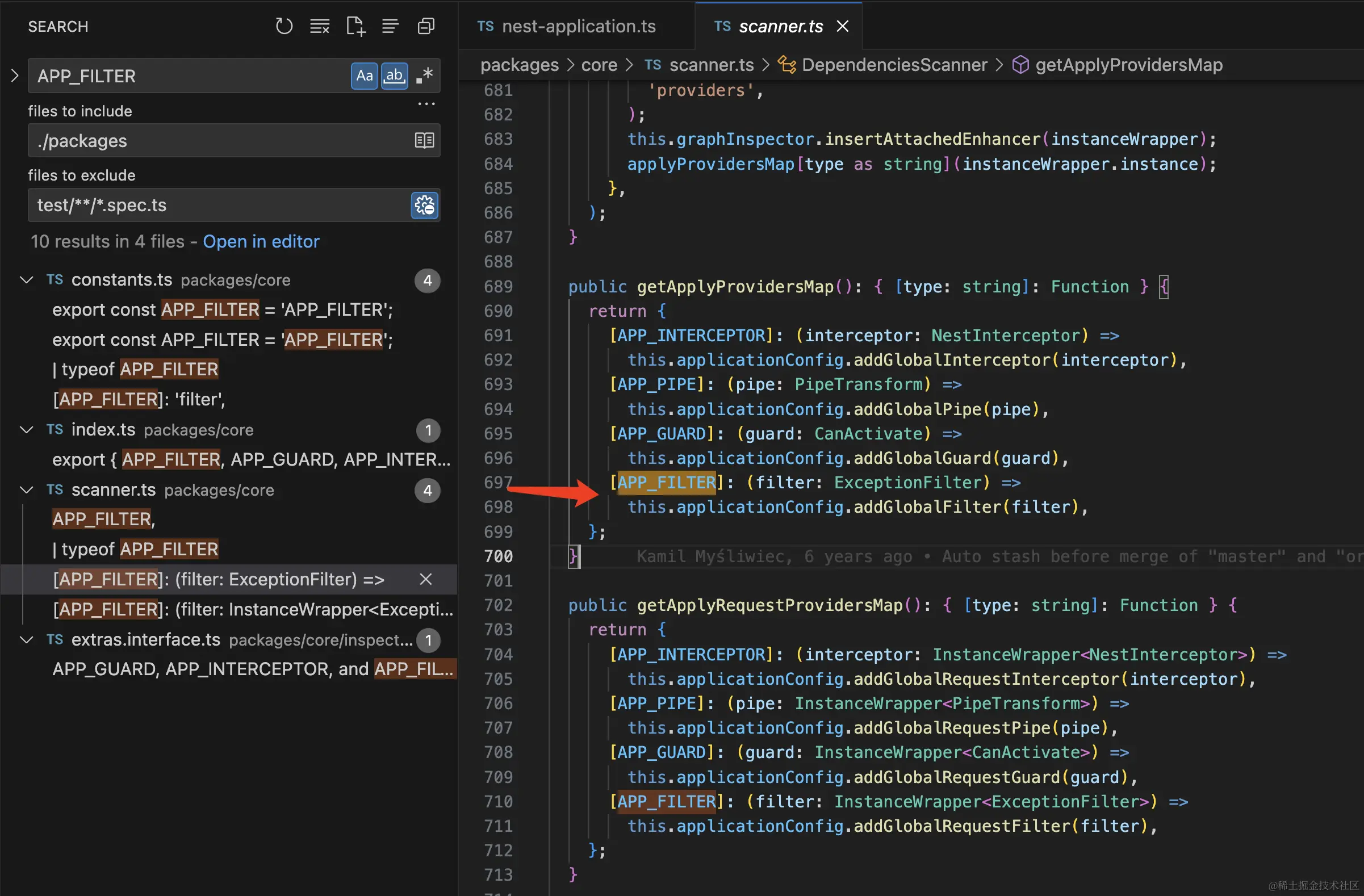Toggle view as tree icon
Viewport: 1364px width, 896px height.
click(390, 26)
